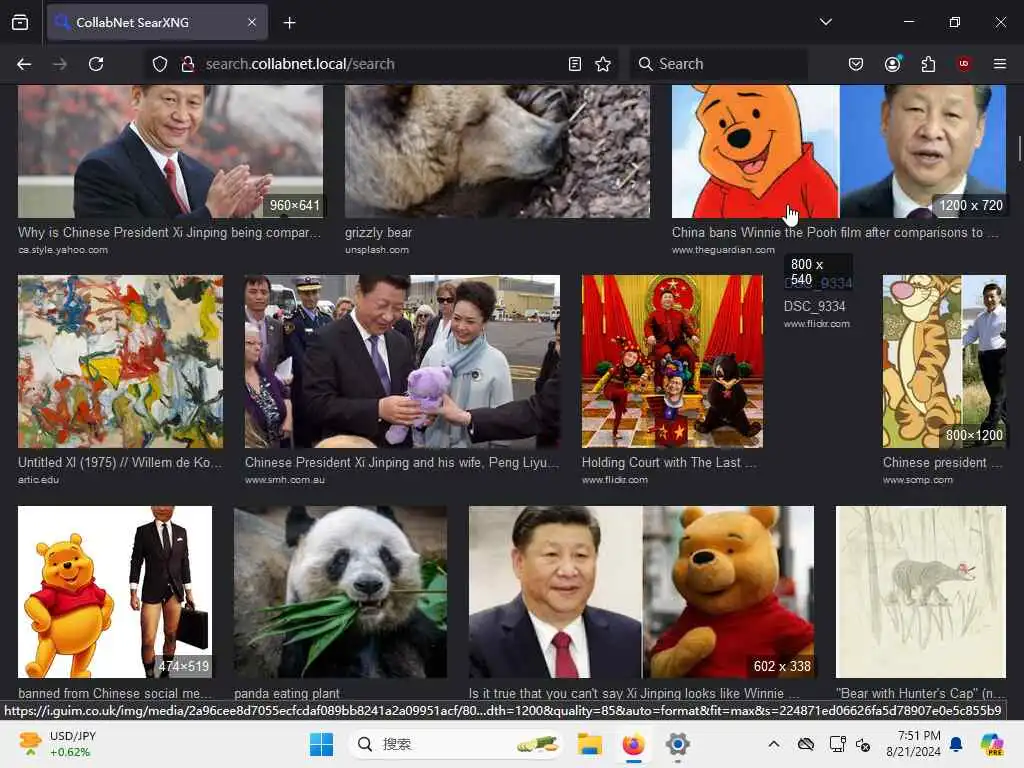Click the 'grizzly bear' title
Image resolution: width=1024 pixels, height=768 pixels.
[379, 232]
